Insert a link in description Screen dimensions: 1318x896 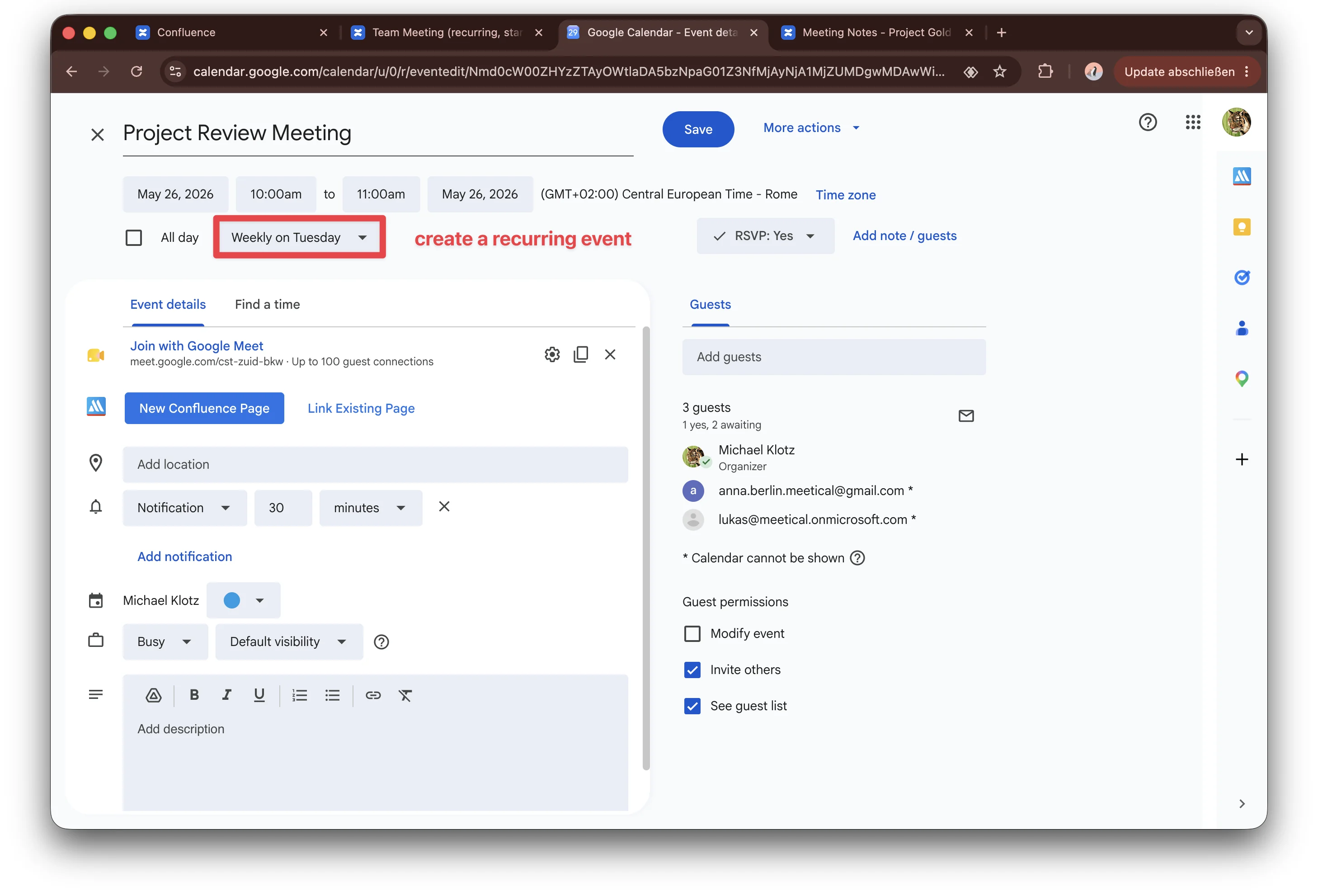click(372, 695)
